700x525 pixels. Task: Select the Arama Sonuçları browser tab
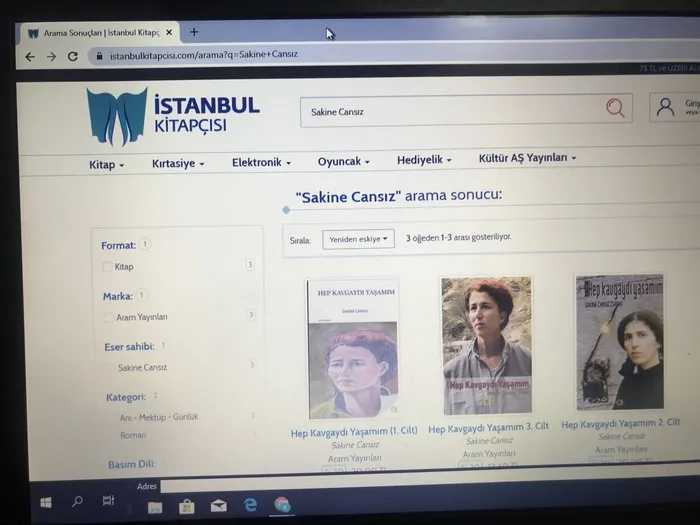pos(100,33)
